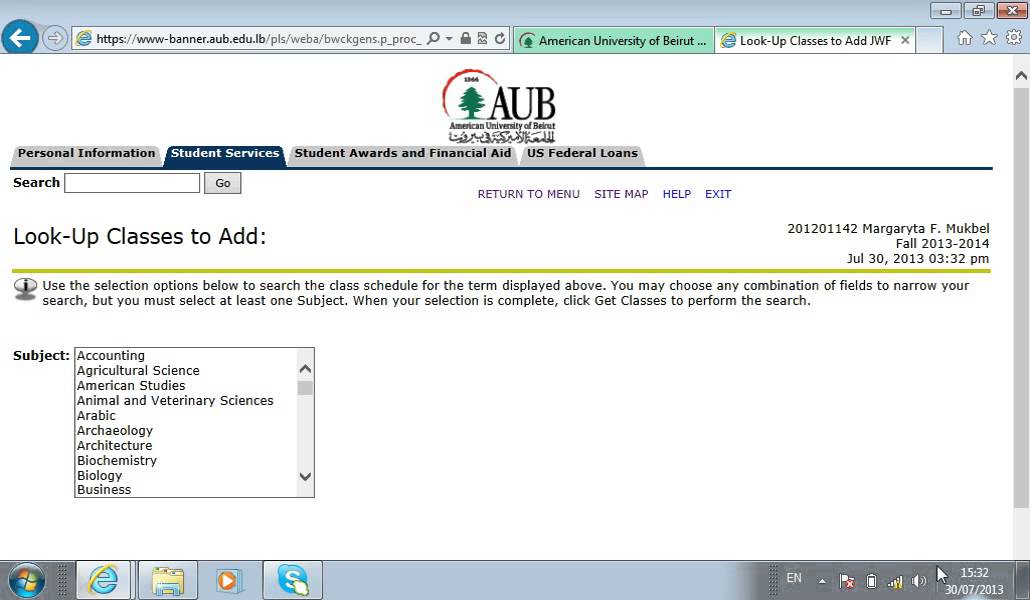Open Student Awards and Financial Aid tab

pyautogui.click(x=402, y=154)
